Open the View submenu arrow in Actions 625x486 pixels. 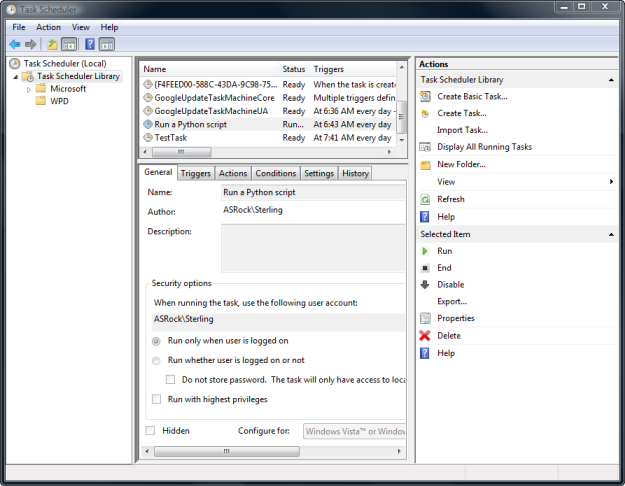point(611,182)
